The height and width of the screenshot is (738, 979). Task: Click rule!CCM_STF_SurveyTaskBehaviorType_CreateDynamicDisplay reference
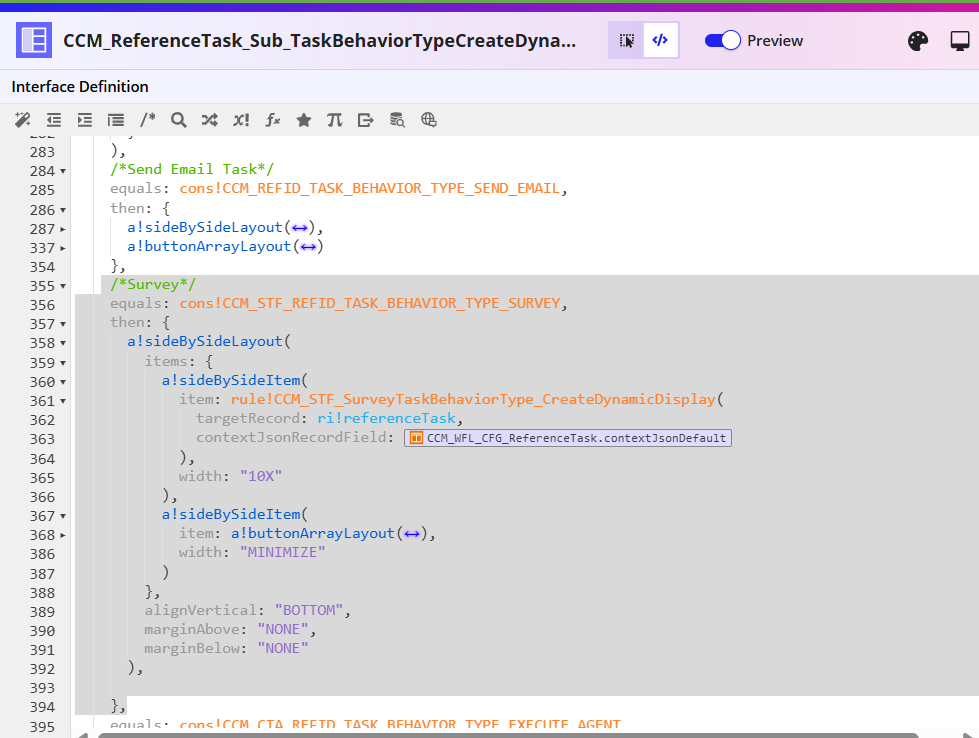click(x=473, y=399)
